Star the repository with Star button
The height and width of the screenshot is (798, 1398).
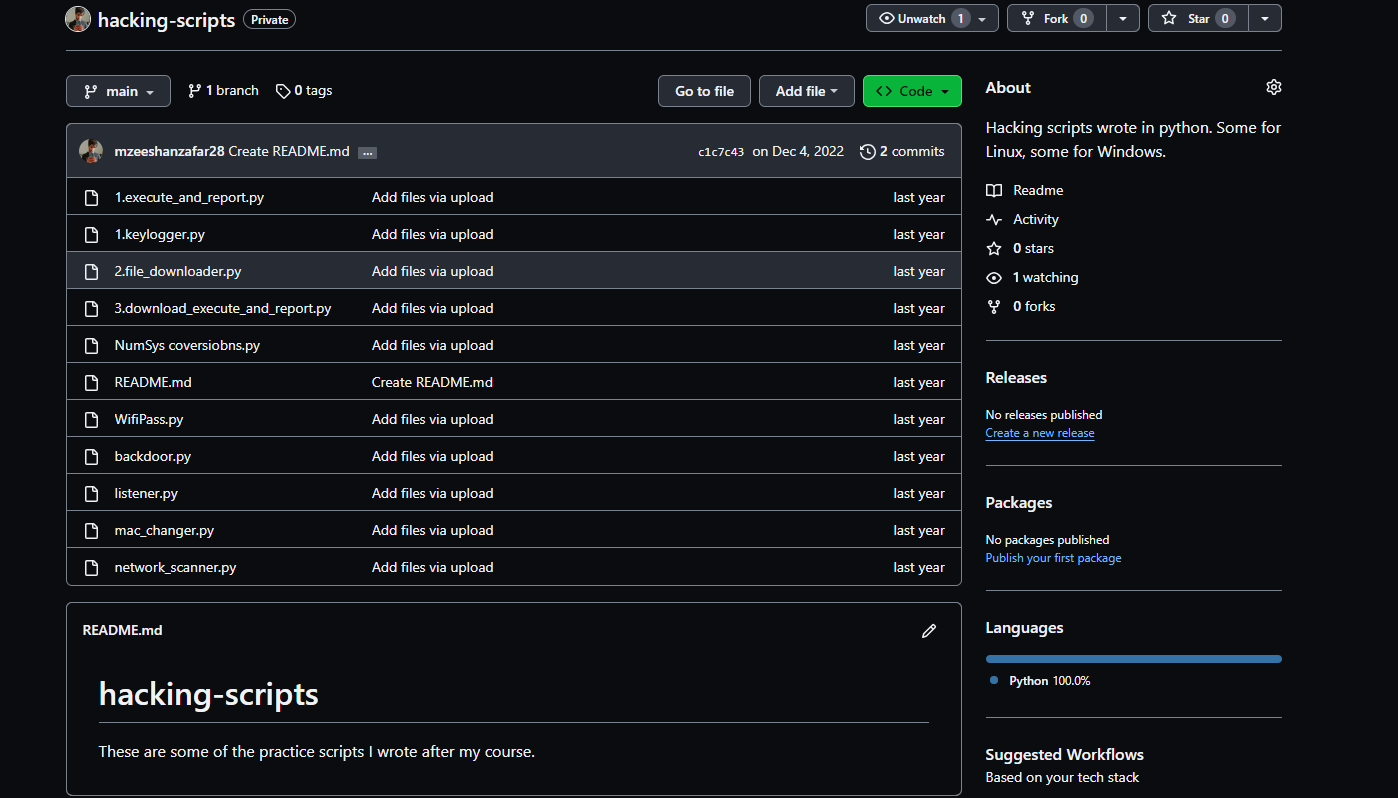pos(1198,18)
